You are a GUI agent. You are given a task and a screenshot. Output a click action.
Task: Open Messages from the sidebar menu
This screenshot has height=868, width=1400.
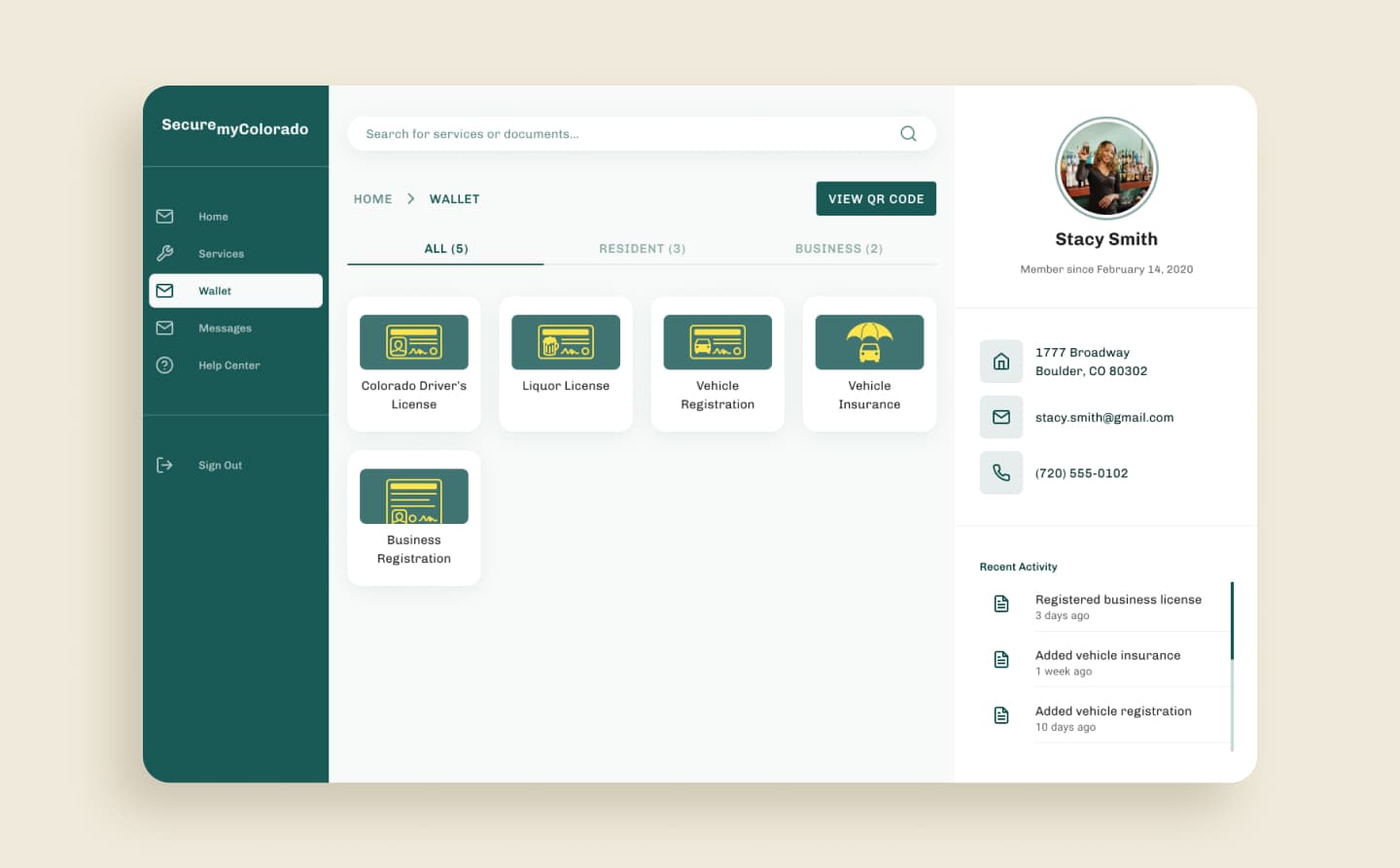tap(225, 329)
